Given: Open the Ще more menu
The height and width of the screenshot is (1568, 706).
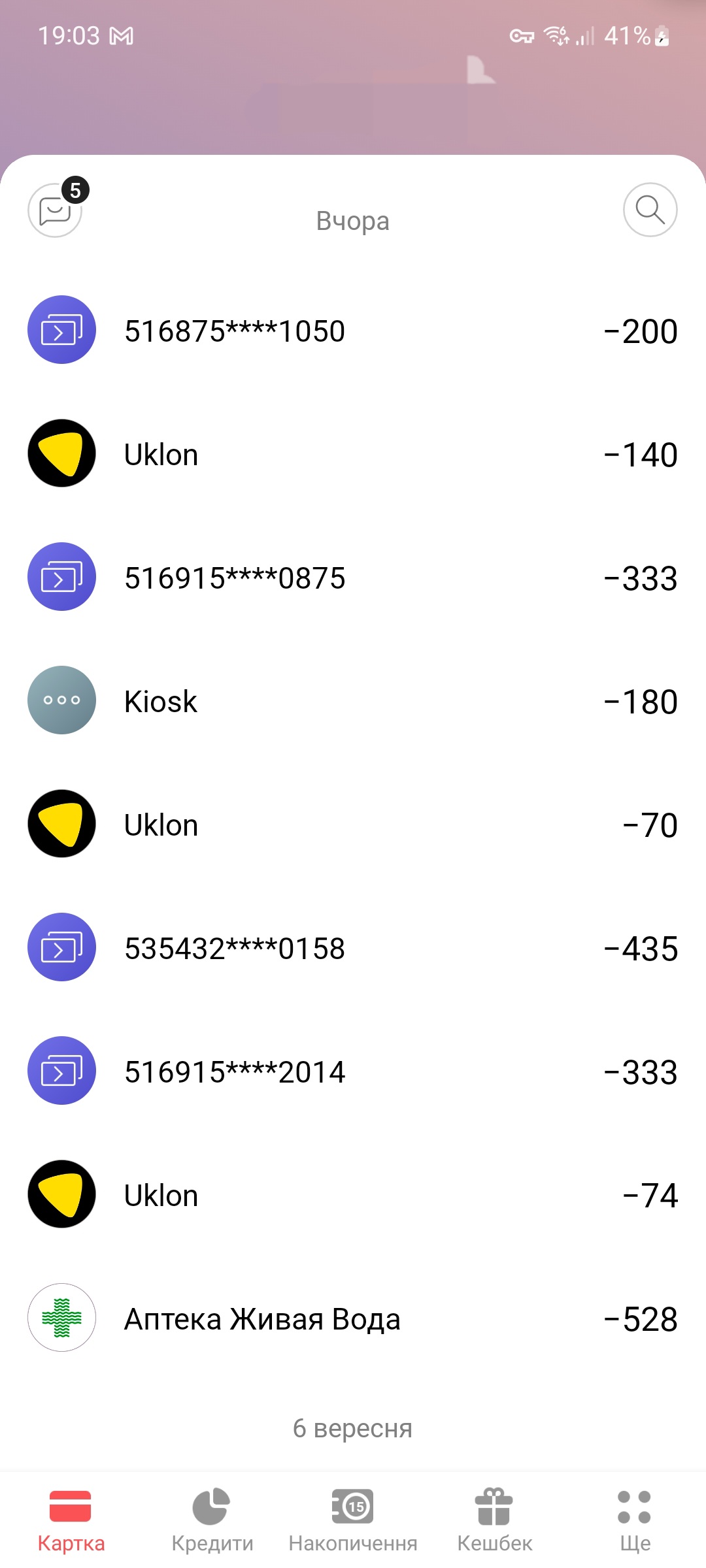Looking at the screenshot, I should pyautogui.click(x=634, y=1519).
